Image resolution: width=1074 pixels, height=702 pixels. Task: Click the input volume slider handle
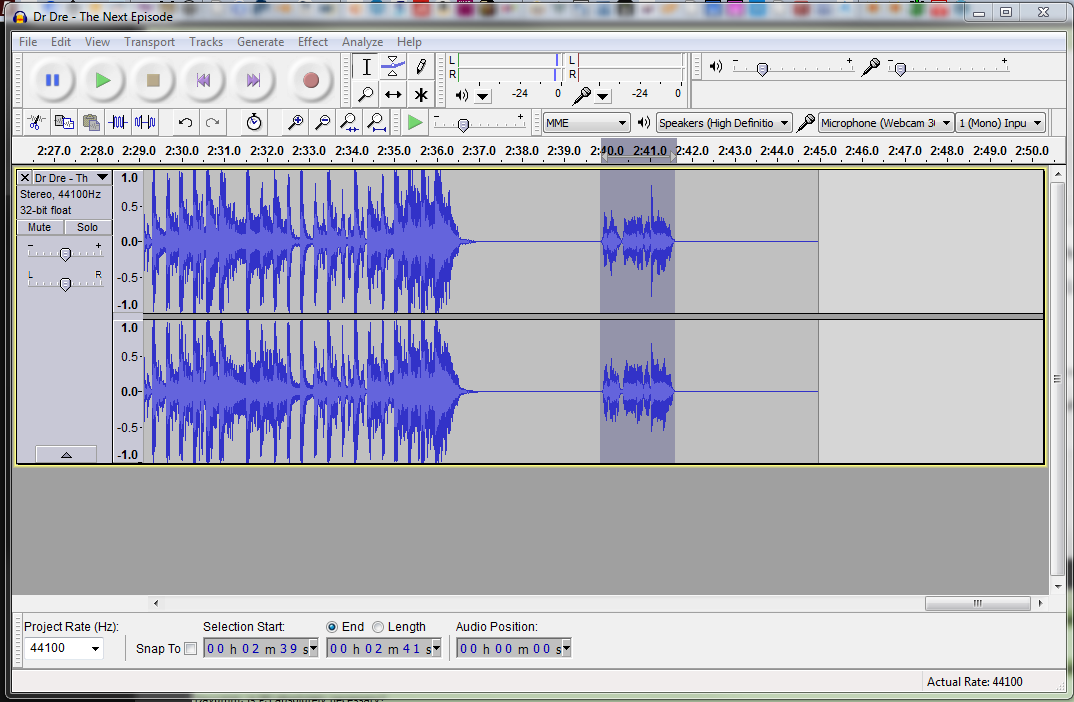pos(901,68)
